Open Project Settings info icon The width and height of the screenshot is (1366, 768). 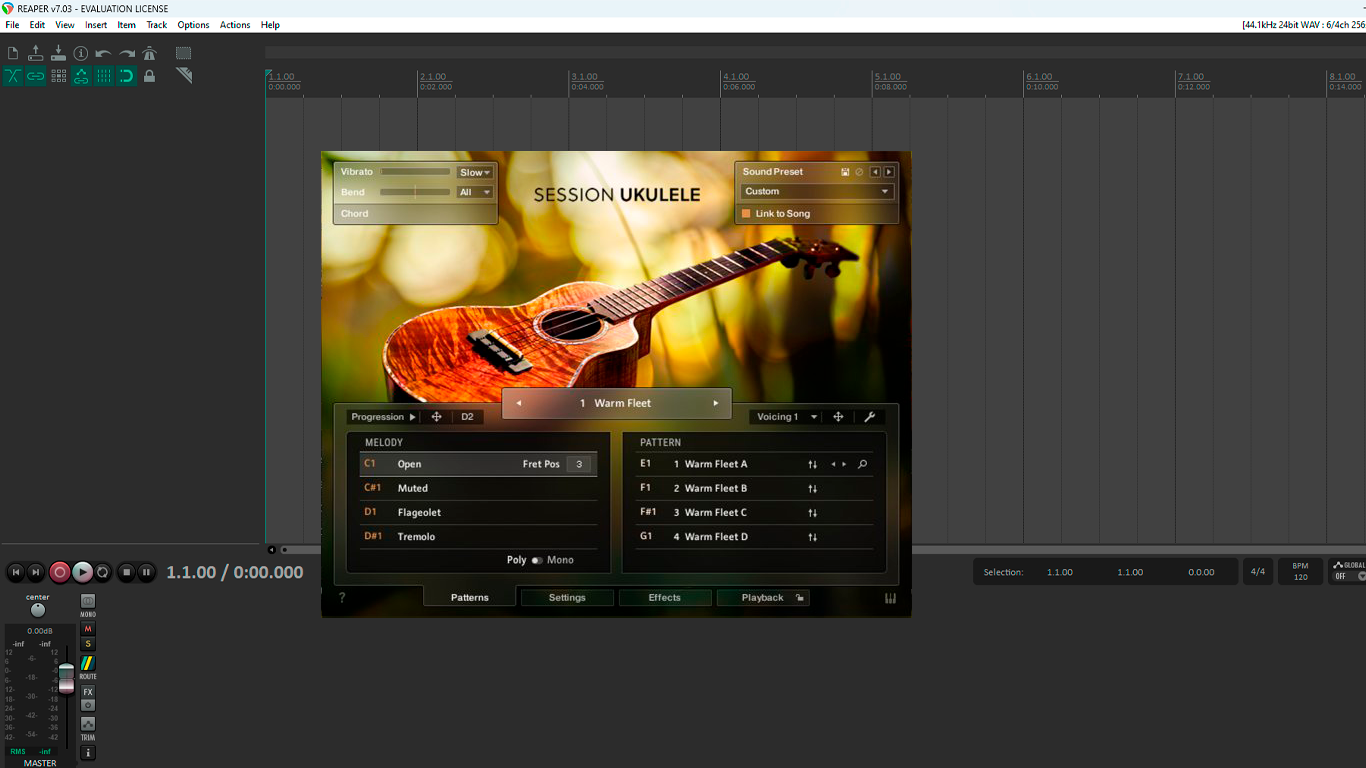pyautogui.click(x=81, y=53)
